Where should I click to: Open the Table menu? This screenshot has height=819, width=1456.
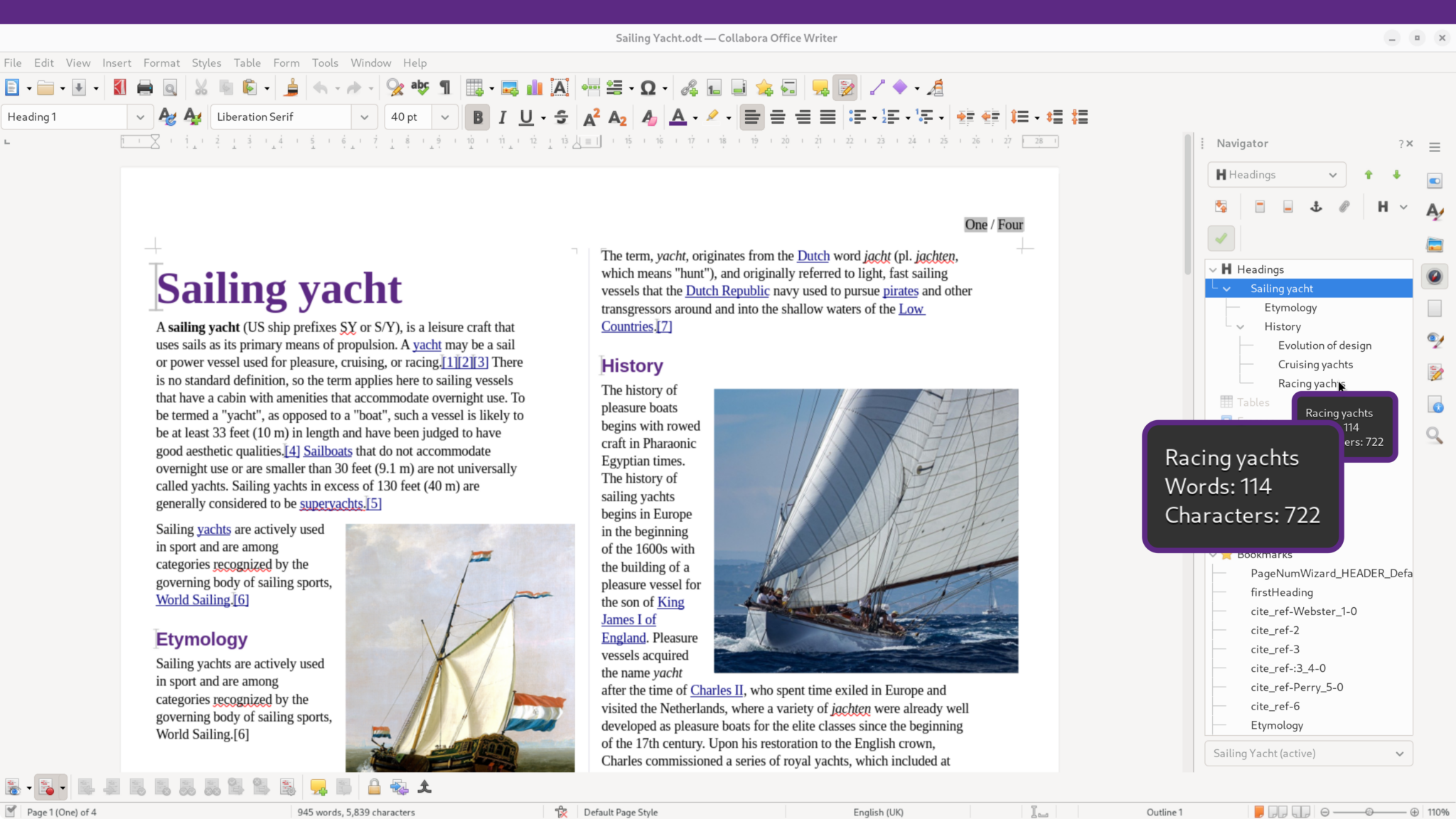pos(247,63)
